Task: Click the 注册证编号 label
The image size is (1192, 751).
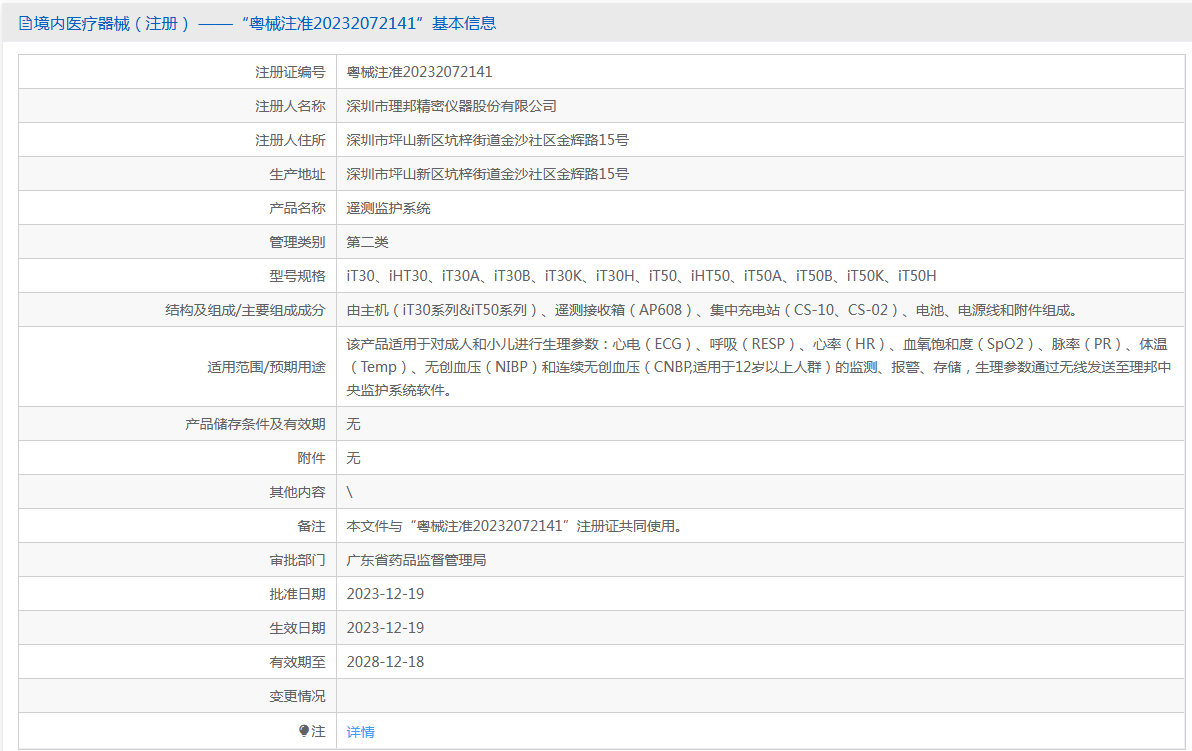Action: (x=290, y=72)
